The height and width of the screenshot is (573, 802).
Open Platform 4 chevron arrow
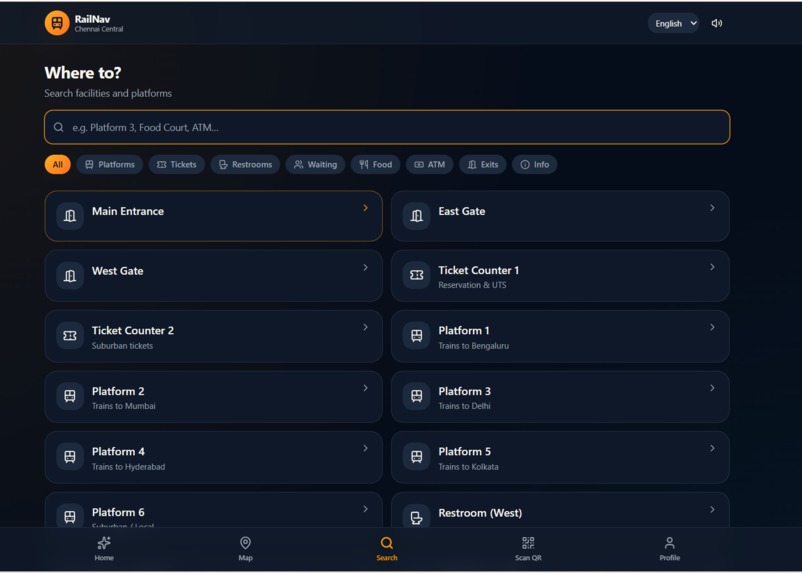365,448
